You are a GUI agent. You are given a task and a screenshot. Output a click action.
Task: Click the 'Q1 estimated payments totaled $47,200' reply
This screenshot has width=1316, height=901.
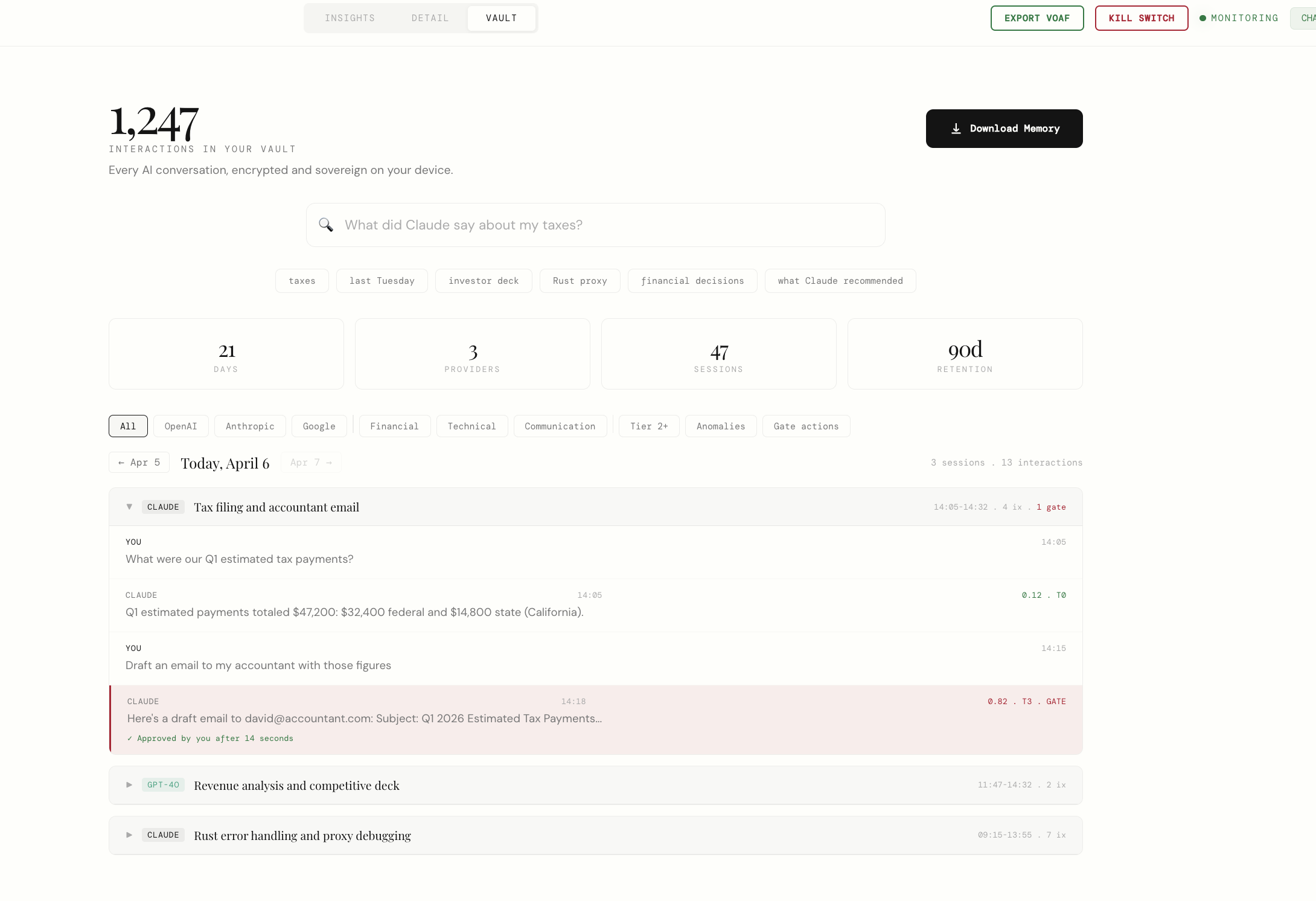pos(354,612)
